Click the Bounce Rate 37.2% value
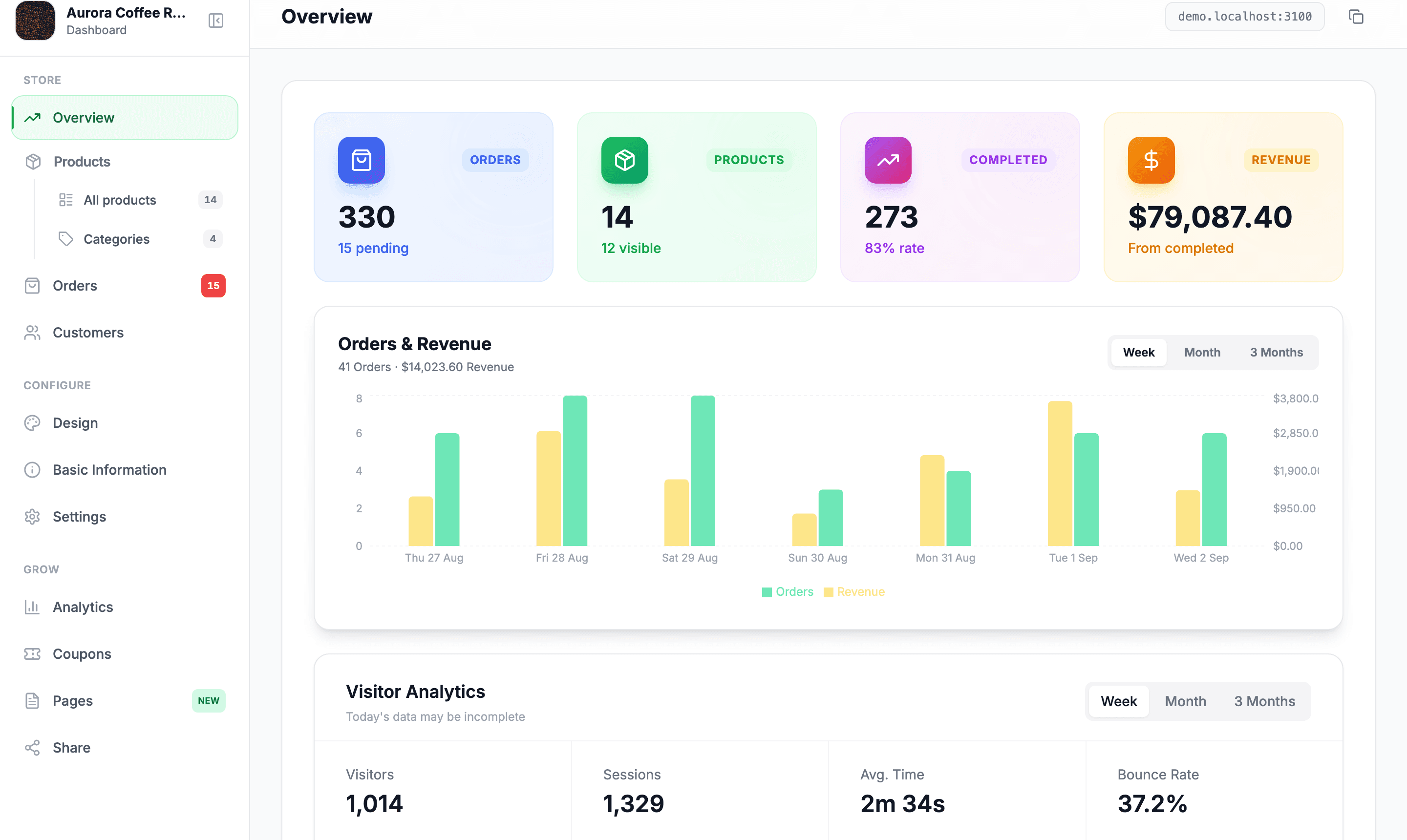1407x840 pixels. (x=1152, y=804)
